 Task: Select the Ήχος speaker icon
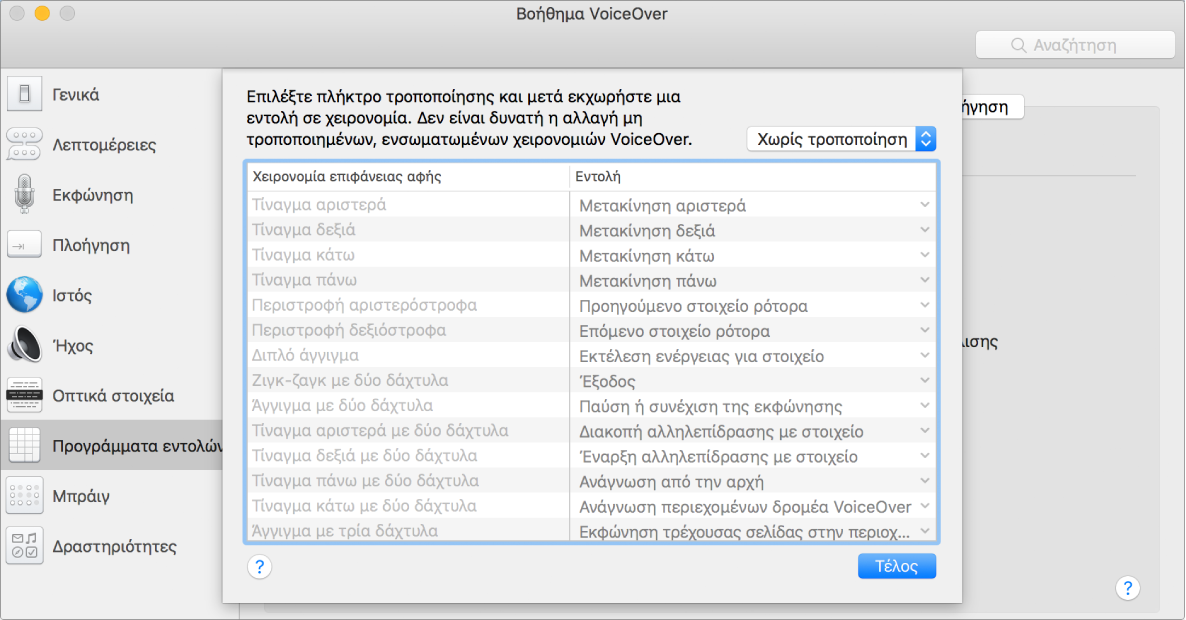tap(24, 346)
